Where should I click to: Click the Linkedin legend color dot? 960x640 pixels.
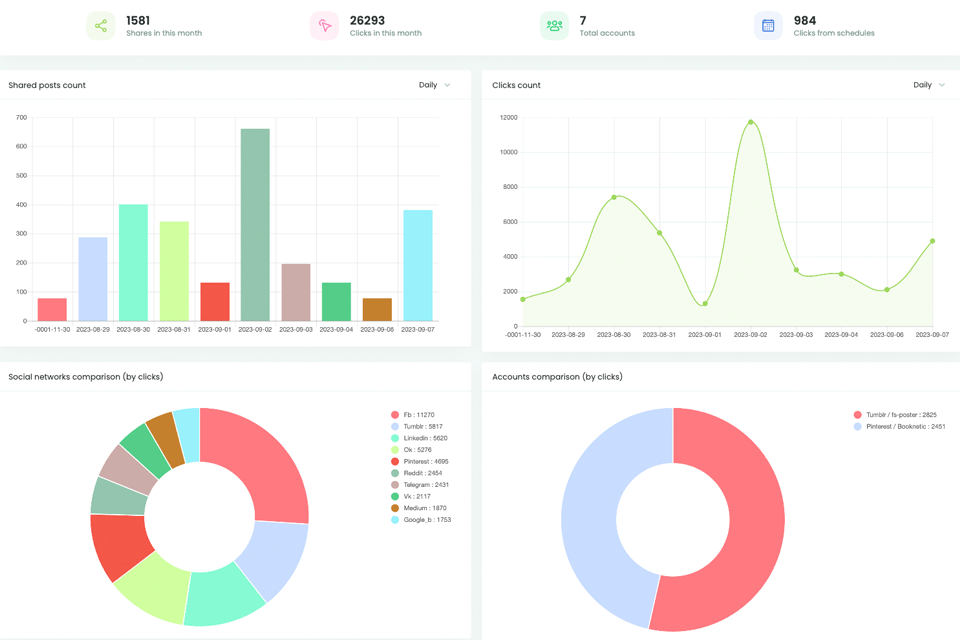pyautogui.click(x=395, y=438)
